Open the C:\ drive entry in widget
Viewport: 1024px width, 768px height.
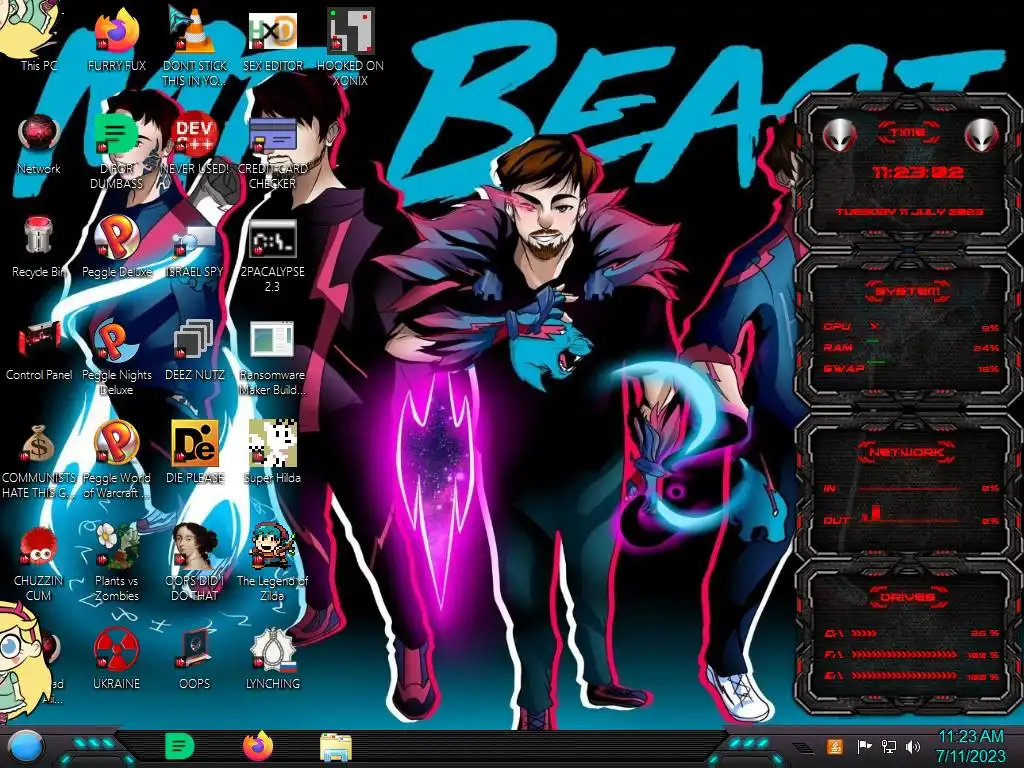[x=911, y=633]
